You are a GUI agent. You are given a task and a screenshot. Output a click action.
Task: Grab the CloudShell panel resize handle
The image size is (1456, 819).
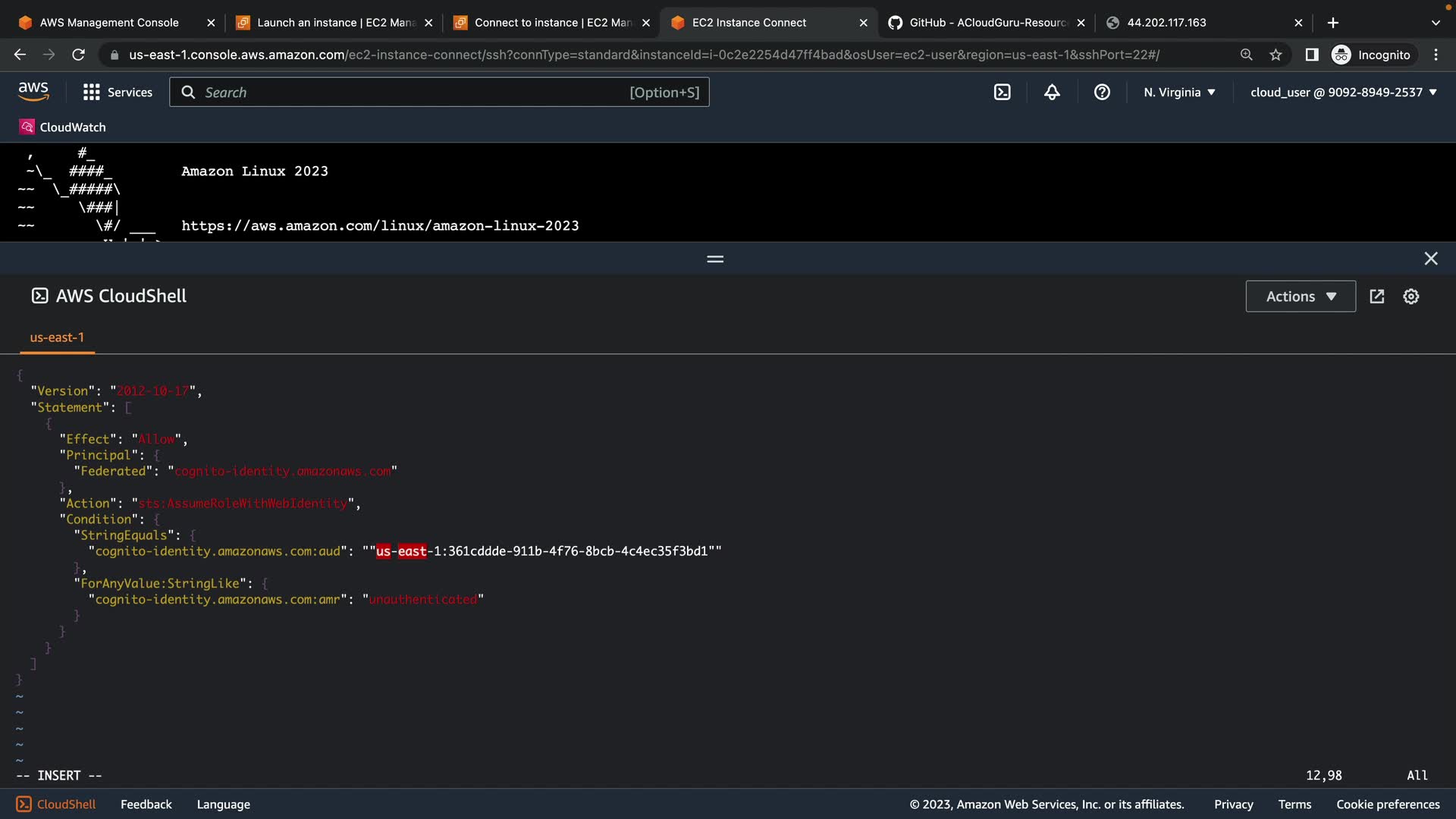coord(715,259)
